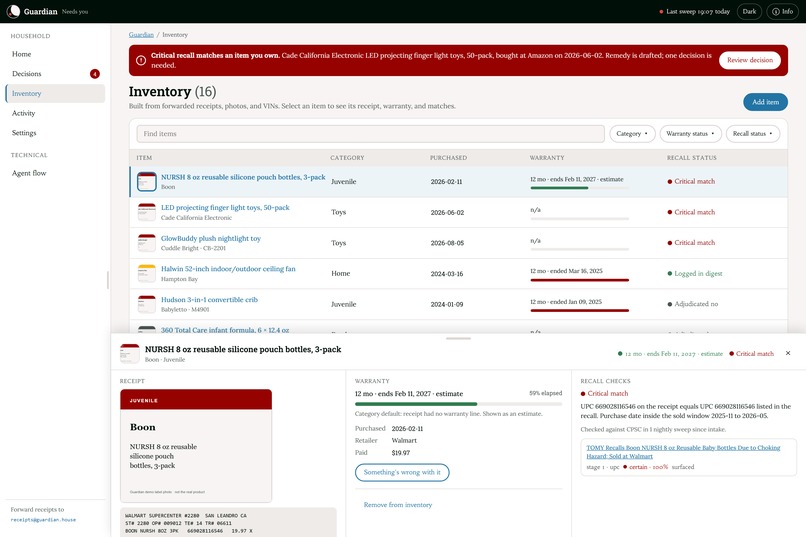The height and width of the screenshot is (537, 806).
Task: Click Remove from inventory link
Action: (398, 505)
